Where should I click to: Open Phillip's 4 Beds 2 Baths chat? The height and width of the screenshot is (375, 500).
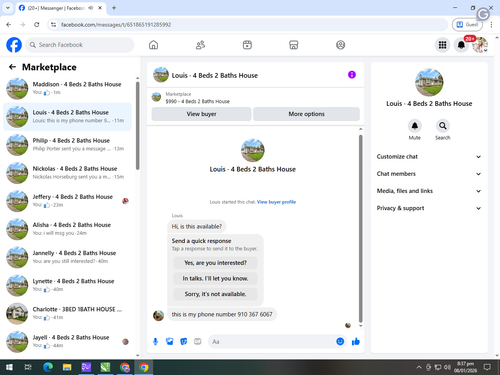click(x=67, y=145)
